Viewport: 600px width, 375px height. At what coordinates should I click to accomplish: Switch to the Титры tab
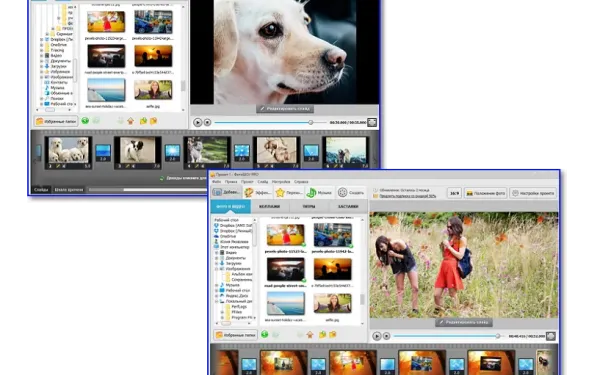309,206
